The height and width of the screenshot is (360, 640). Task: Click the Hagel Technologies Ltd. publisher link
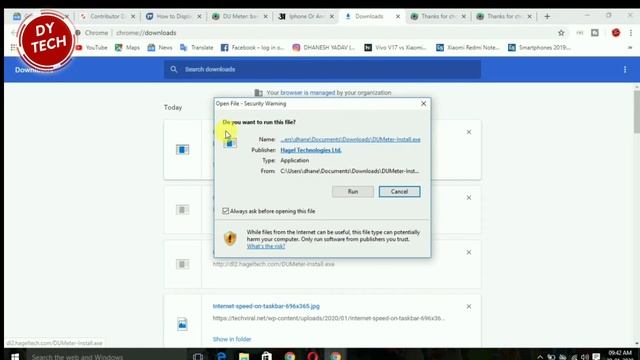pos(311,150)
